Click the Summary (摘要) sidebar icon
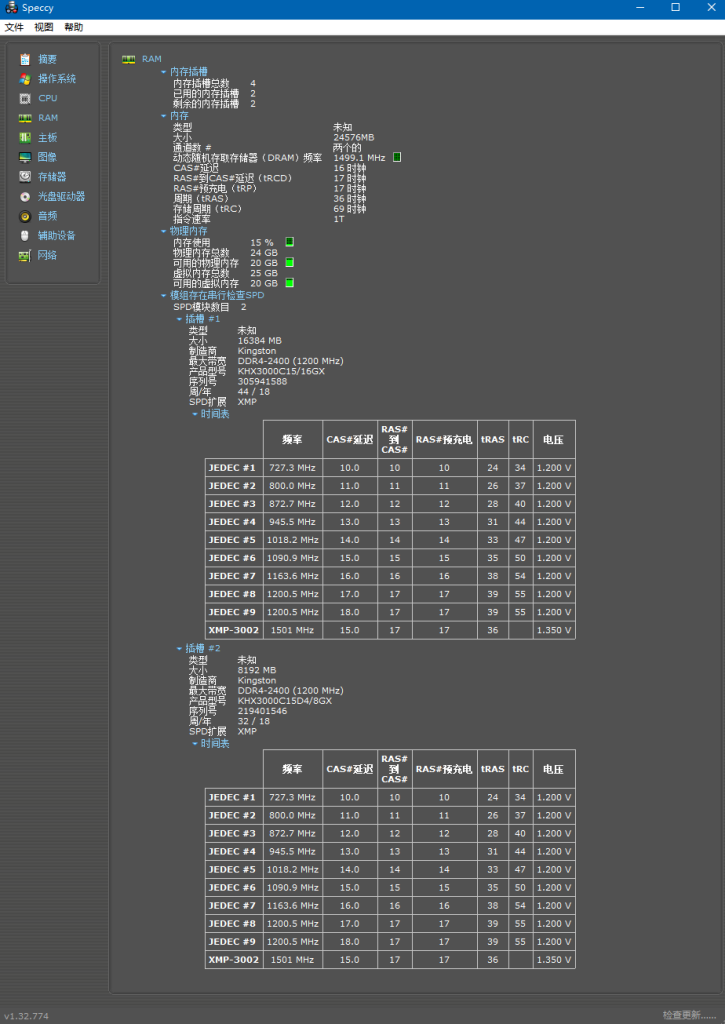This screenshot has width=725, height=1024. click(x=26, y=59)
